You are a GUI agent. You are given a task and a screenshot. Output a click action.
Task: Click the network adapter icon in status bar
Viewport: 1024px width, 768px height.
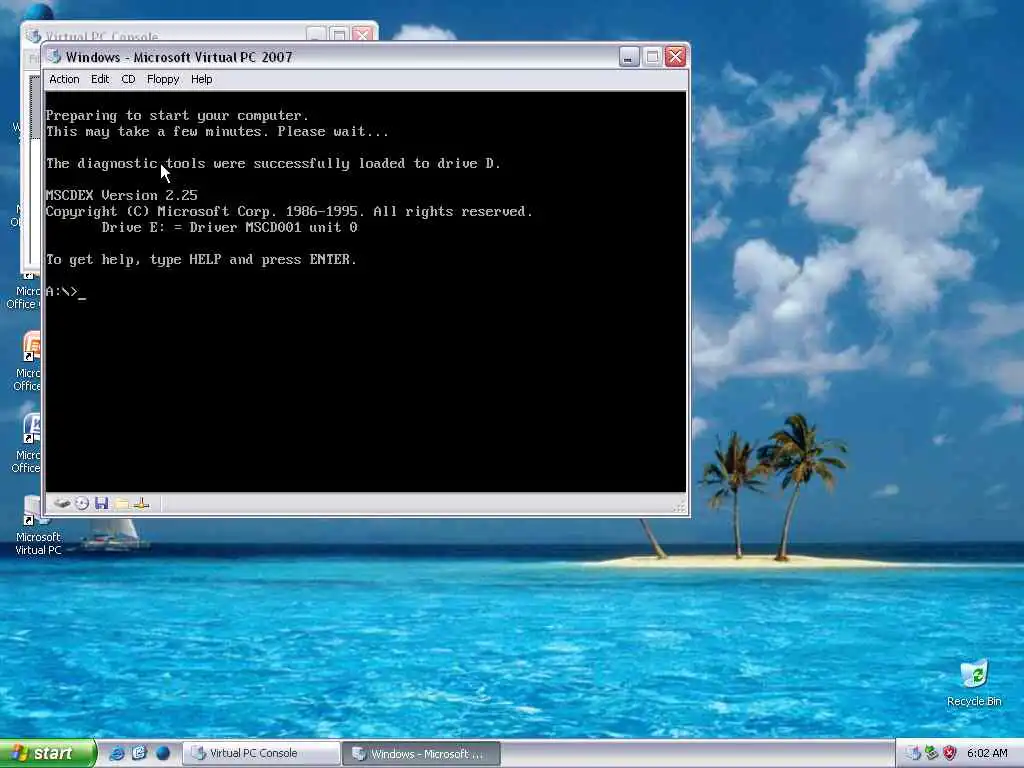coord(141,504)
